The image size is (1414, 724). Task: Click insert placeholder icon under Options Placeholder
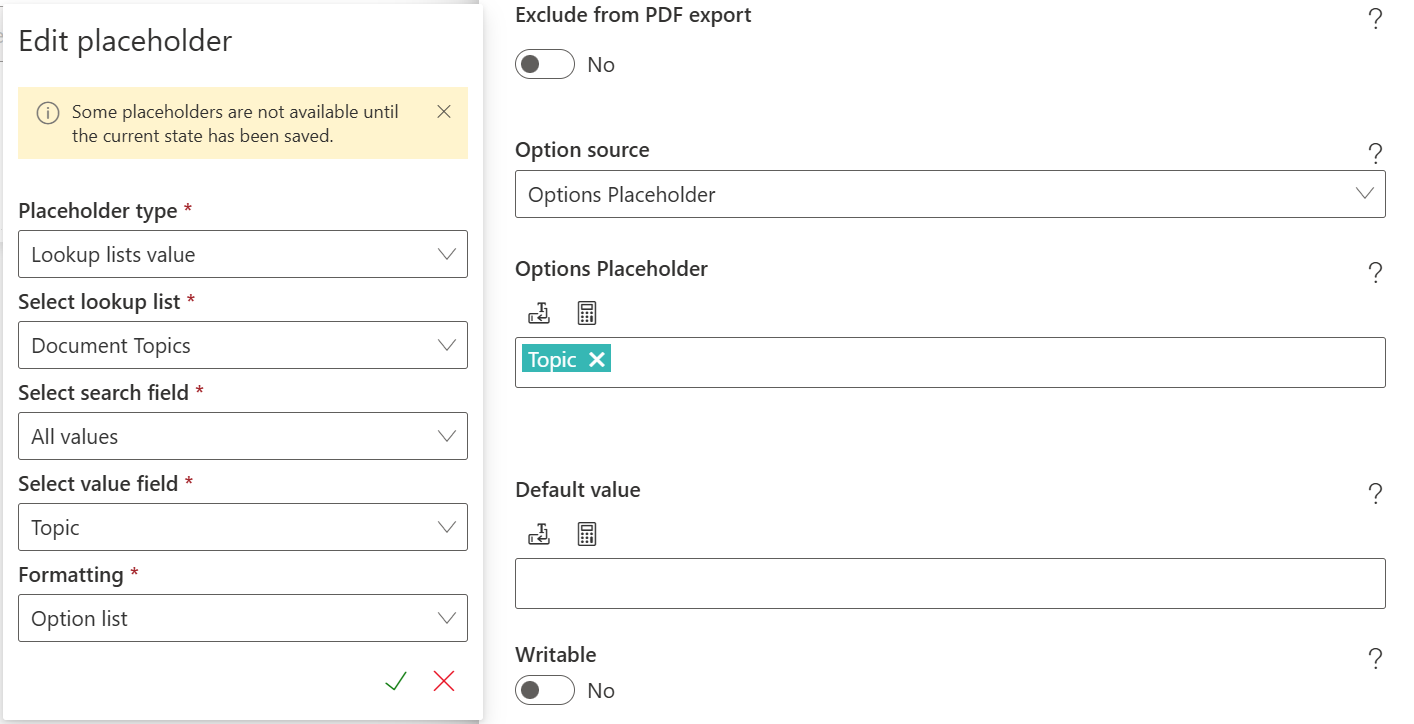[x=539, y=314]
